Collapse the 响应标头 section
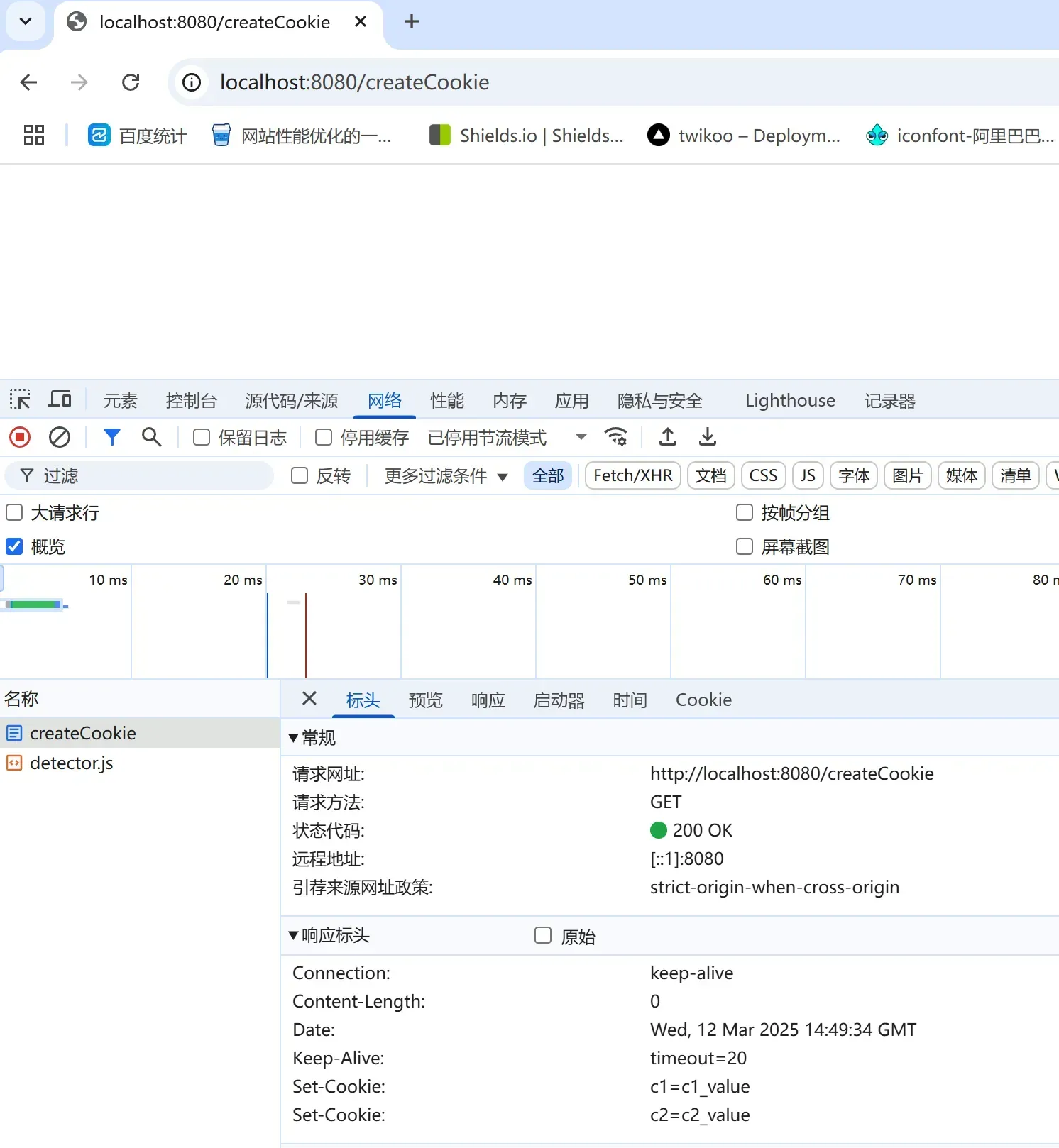The width and height of the screenshot is (1059, 1148). [293, 935]
